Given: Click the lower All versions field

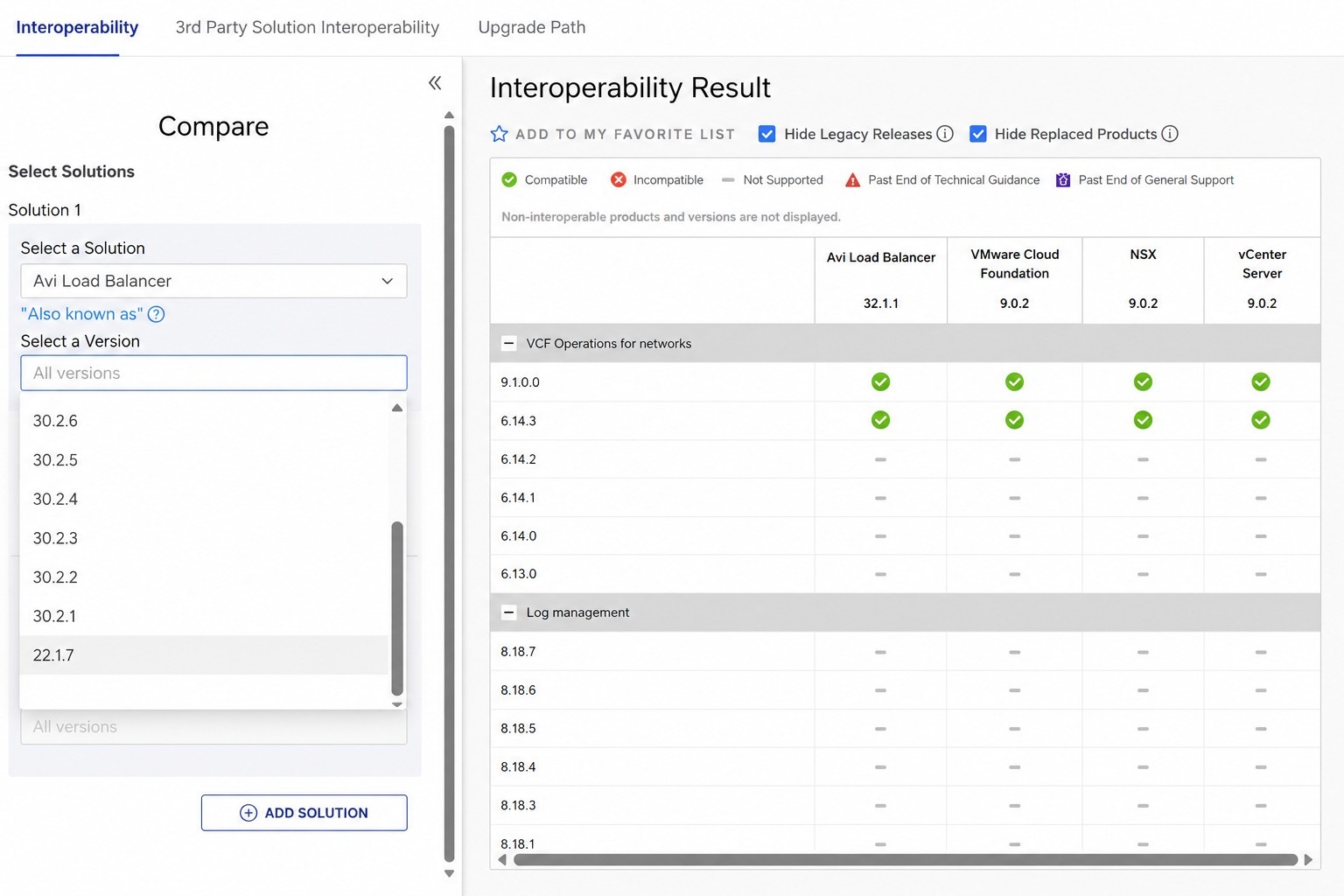Looking at the screenshot, I should click(213, 727).
